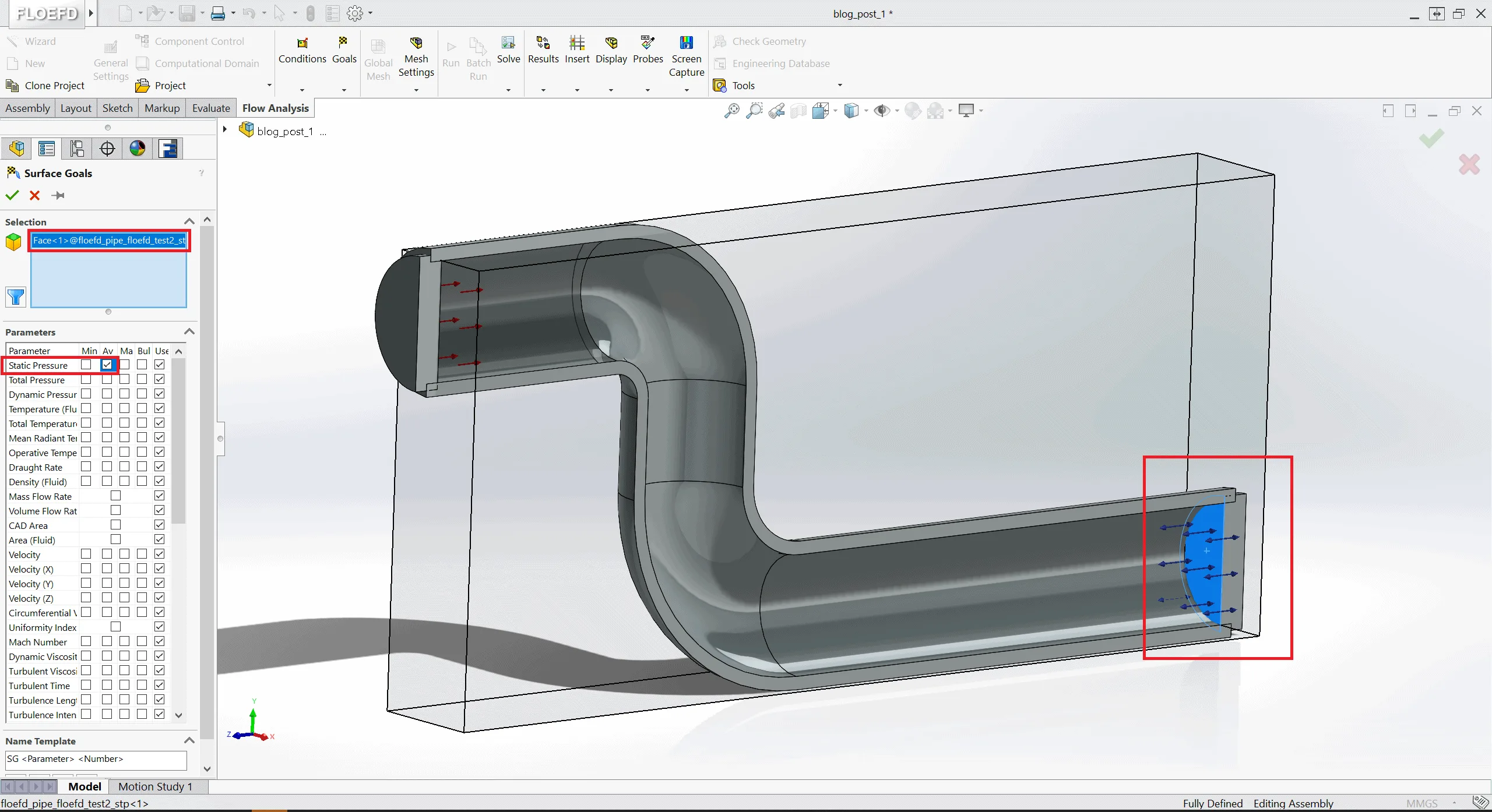Cancel with the red X in viewport corner
Image resolution: width=1492 pixels, height=812 pixels.
click(x=1469, y=164)
